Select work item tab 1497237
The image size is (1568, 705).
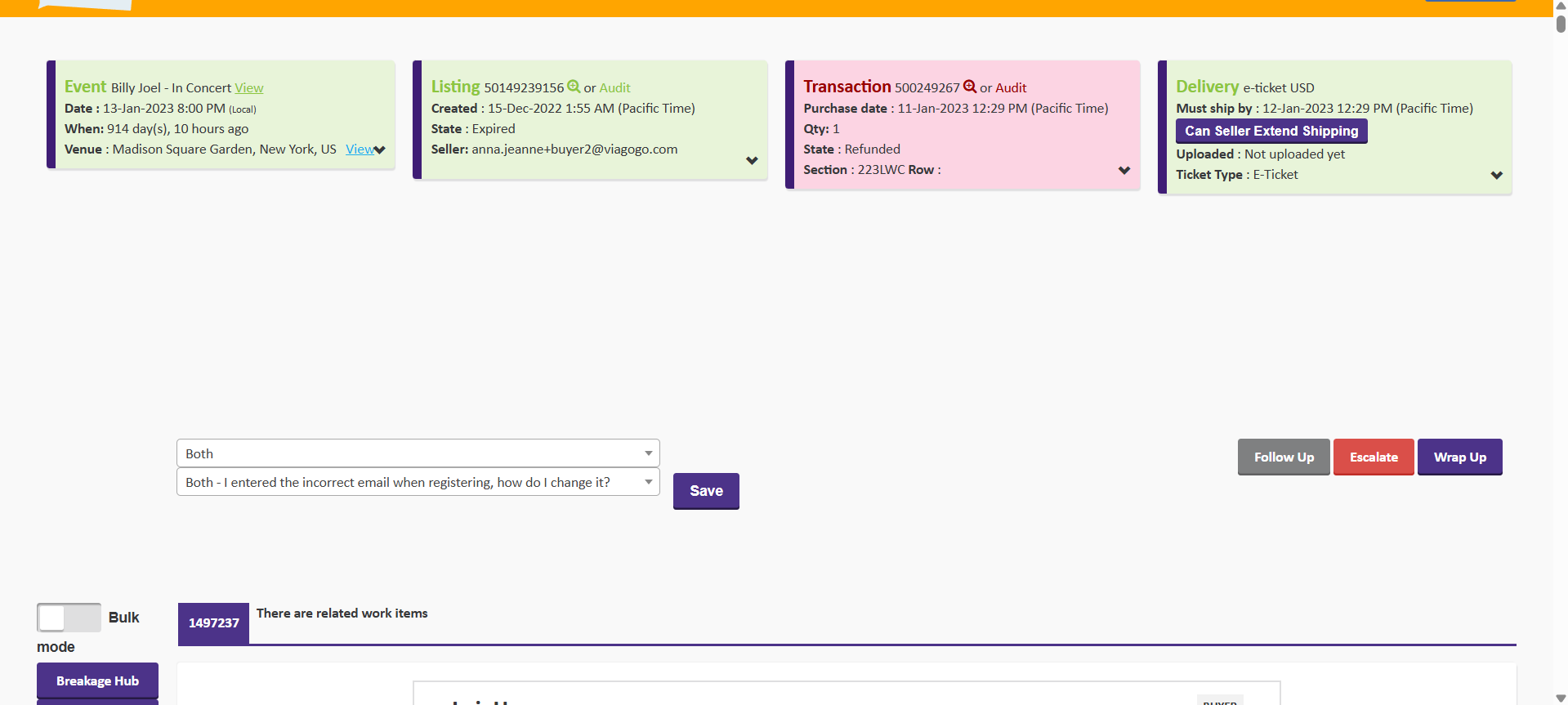pos(213,623)
